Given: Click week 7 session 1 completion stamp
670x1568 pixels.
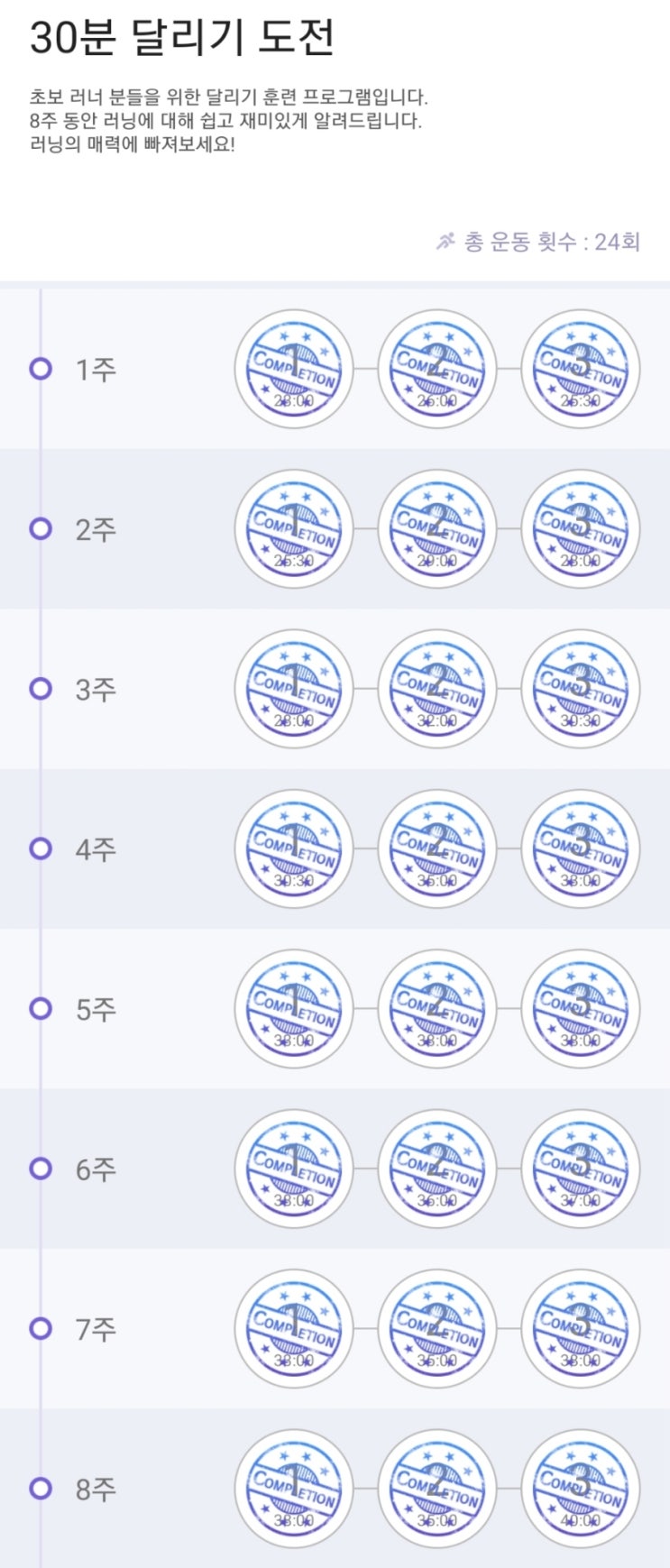Looking at the screenshot, I should (293, 1328).
